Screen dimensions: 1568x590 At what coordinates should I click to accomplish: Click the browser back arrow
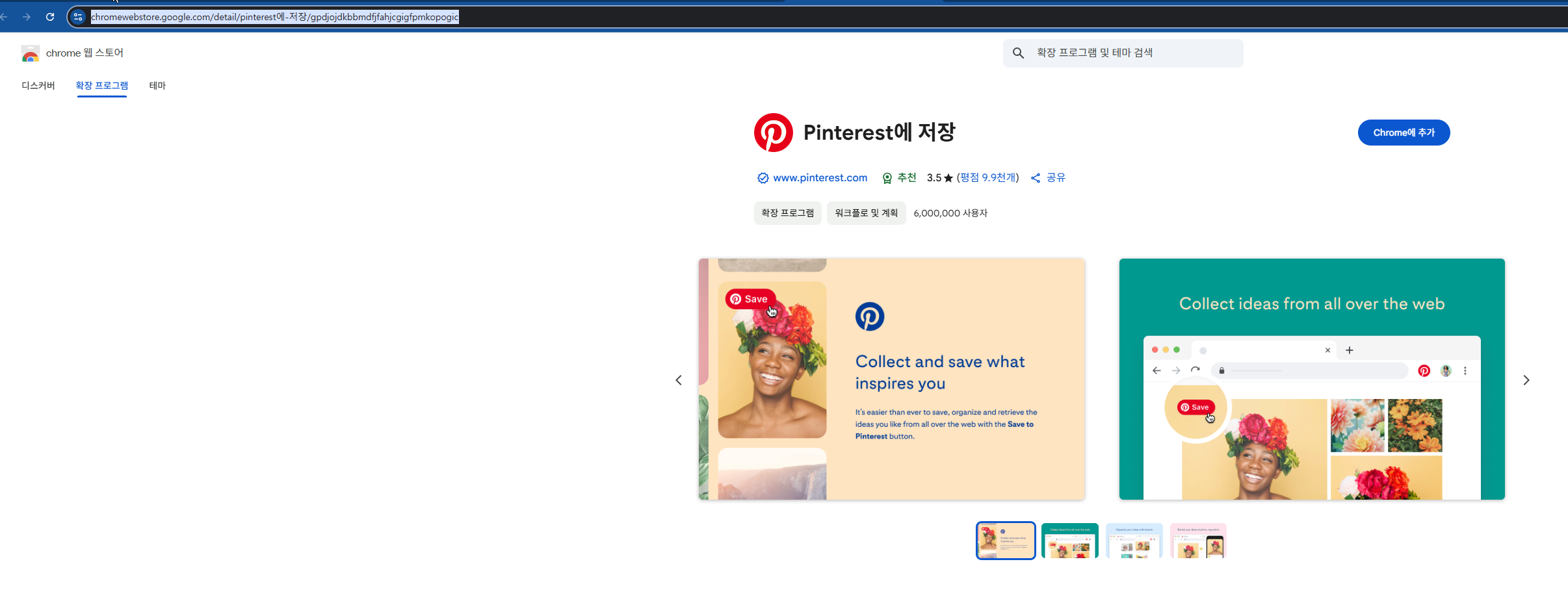4,17
